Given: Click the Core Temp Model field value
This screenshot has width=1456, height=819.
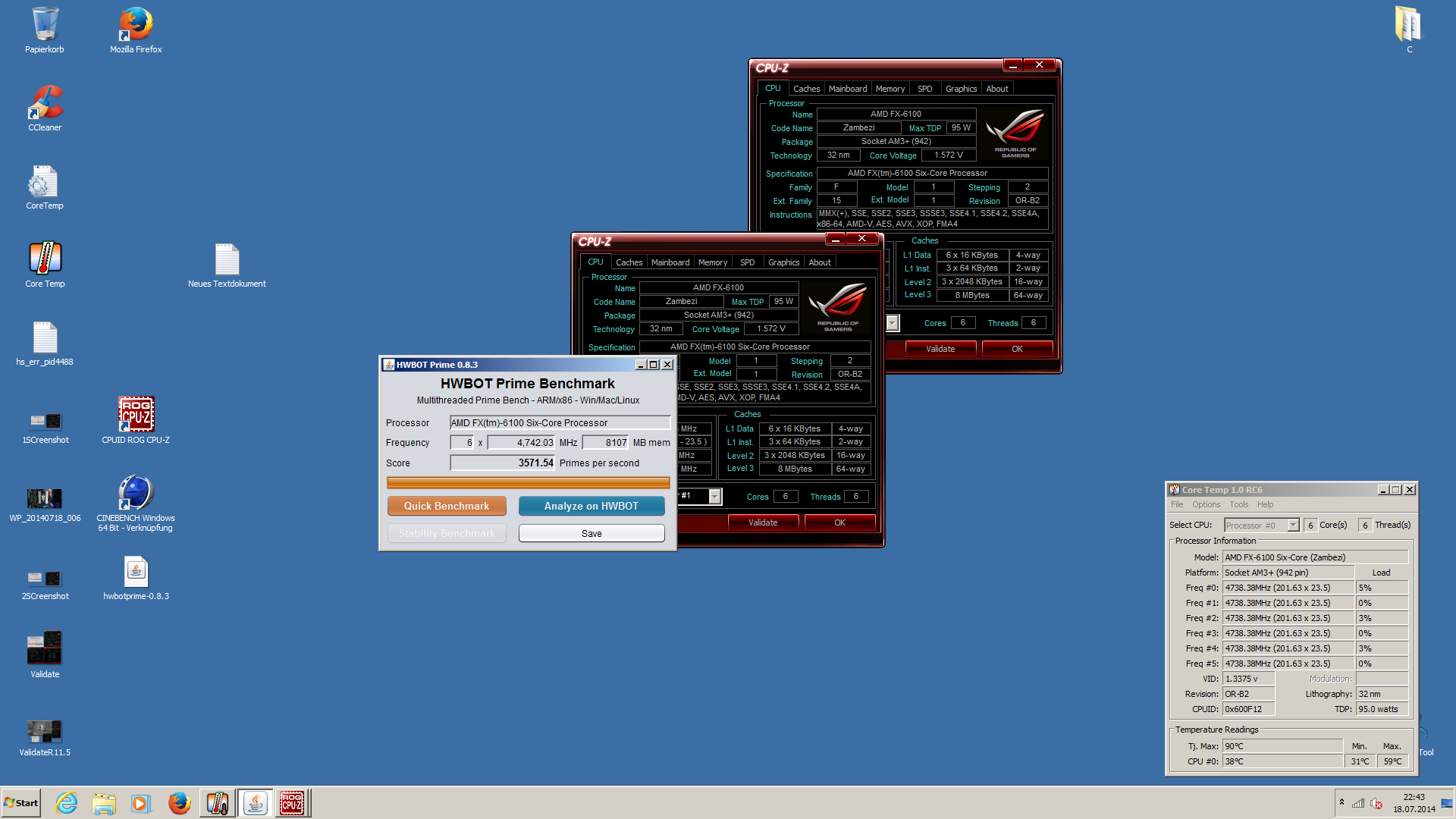Looking at the screenshot, I should coord(1316,557).
